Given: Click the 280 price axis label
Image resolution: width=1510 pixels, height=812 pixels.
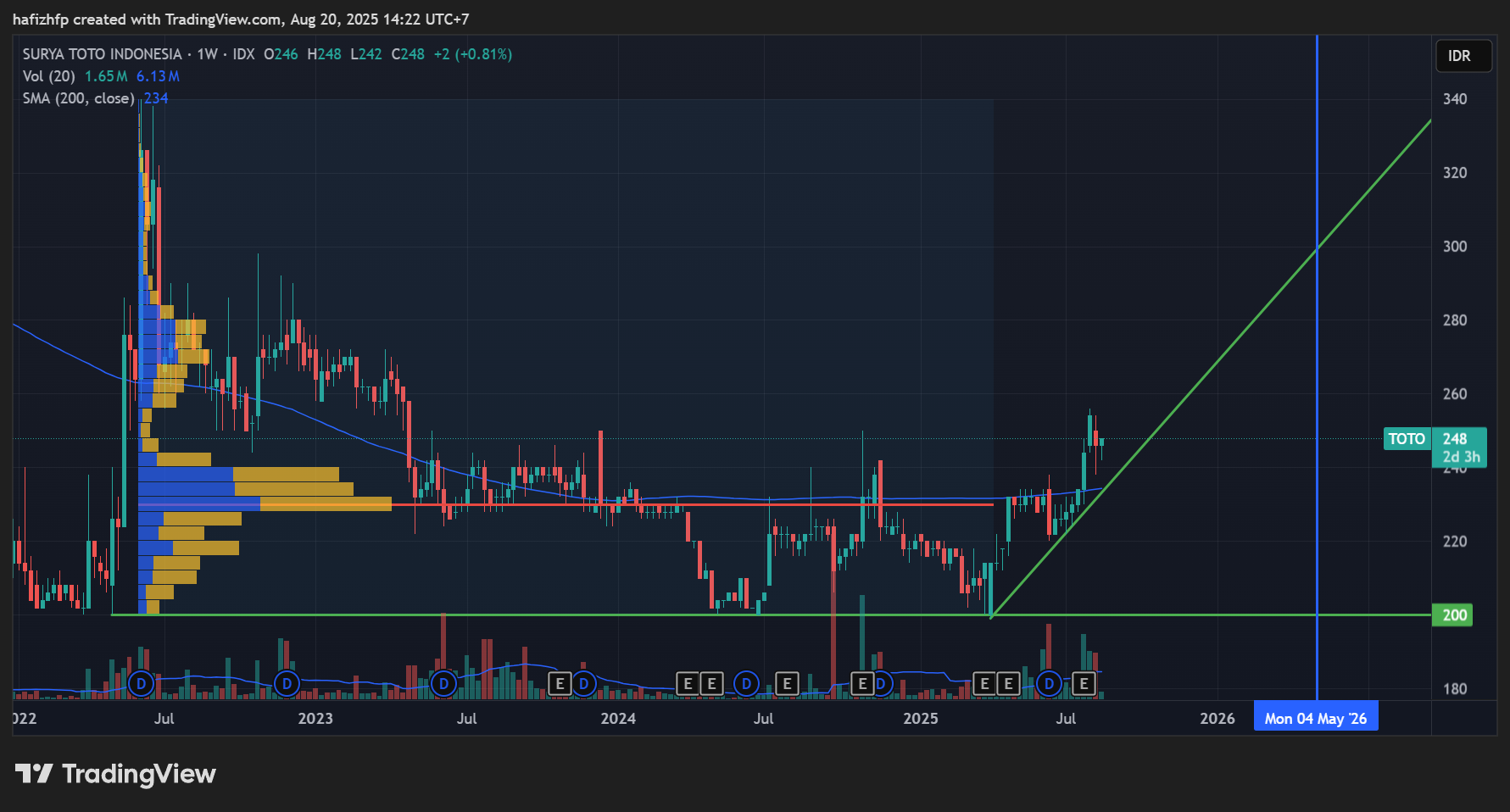Looking at the screenshot, I should tap(1455, 320).
